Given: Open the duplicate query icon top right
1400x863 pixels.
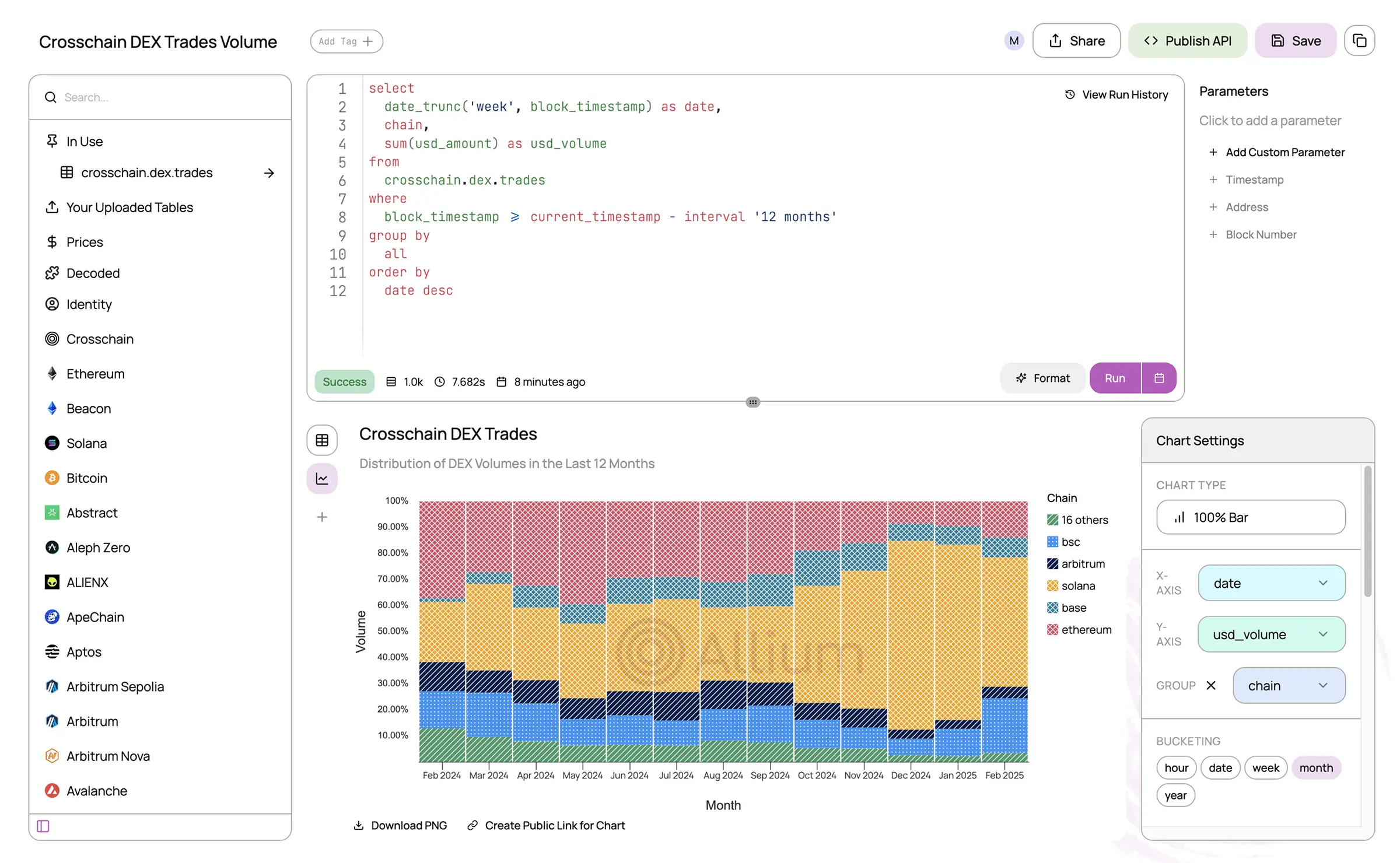Looking at the screenshot, I should pos(1359,40).
